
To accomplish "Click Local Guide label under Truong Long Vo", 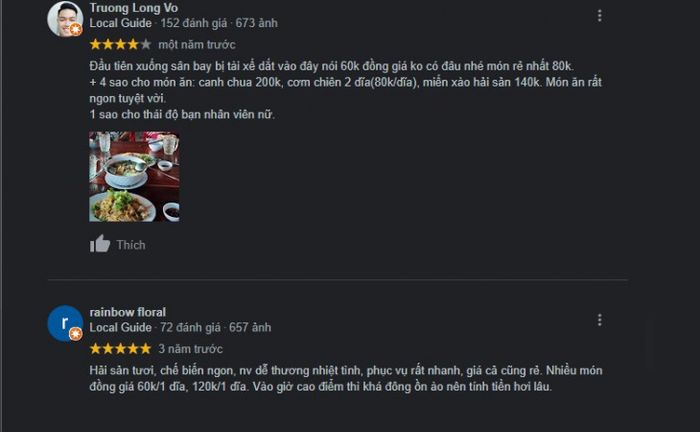I will coord(121,23).
